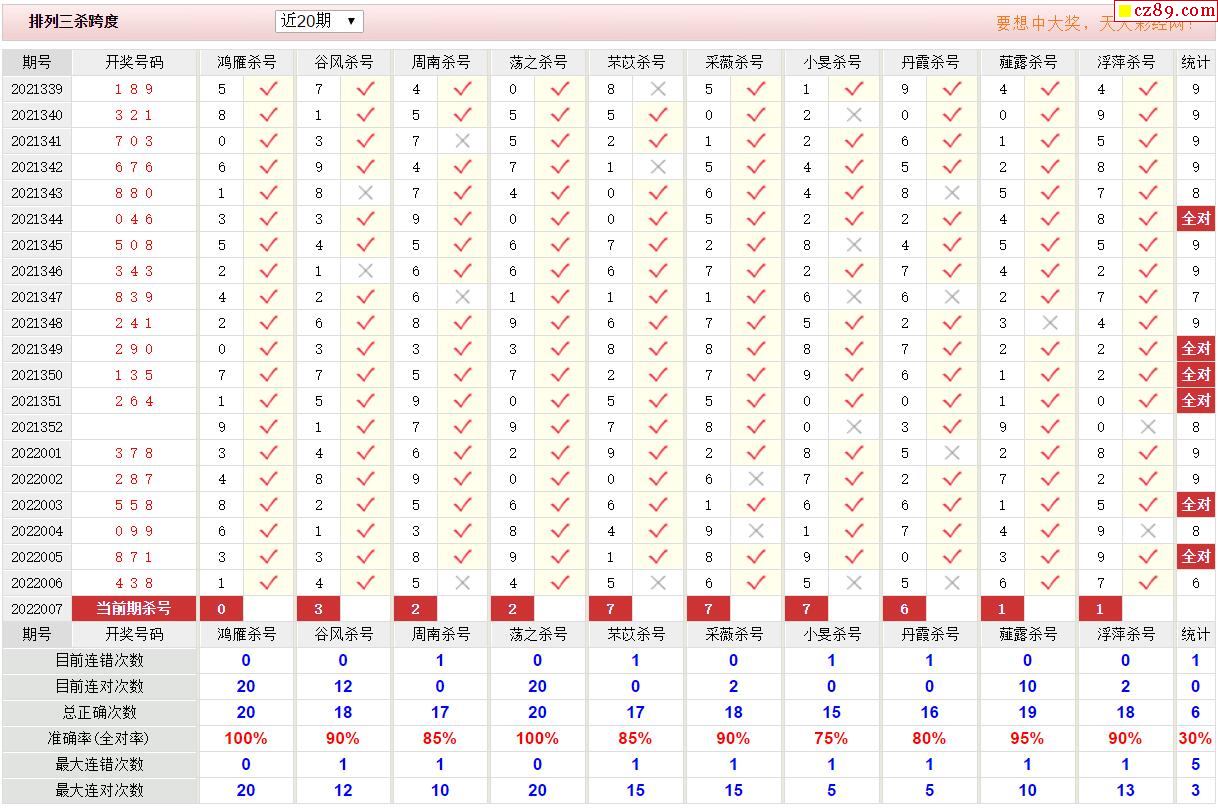Click the 全对 badge in row 2021349

click(1196, 348)
